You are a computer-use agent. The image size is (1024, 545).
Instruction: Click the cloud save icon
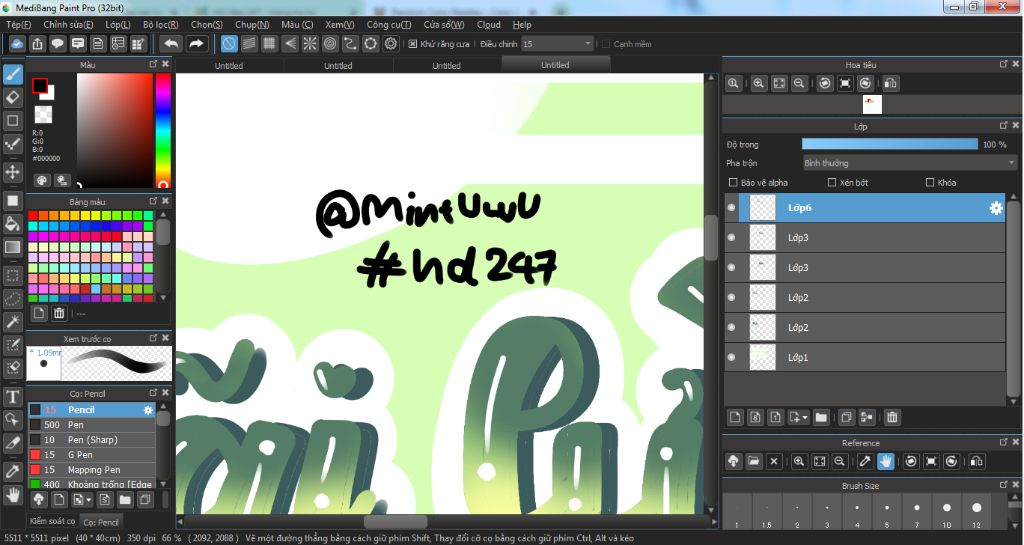(x=17, y=44)
